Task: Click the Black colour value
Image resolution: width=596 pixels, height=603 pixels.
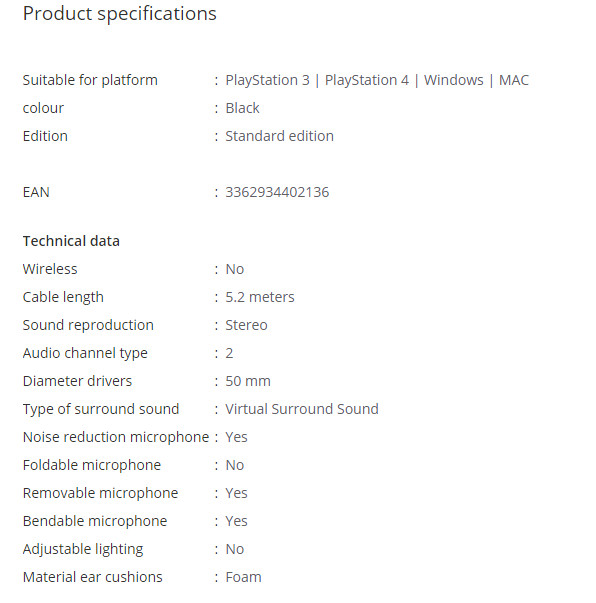Action: coord(242,108)
